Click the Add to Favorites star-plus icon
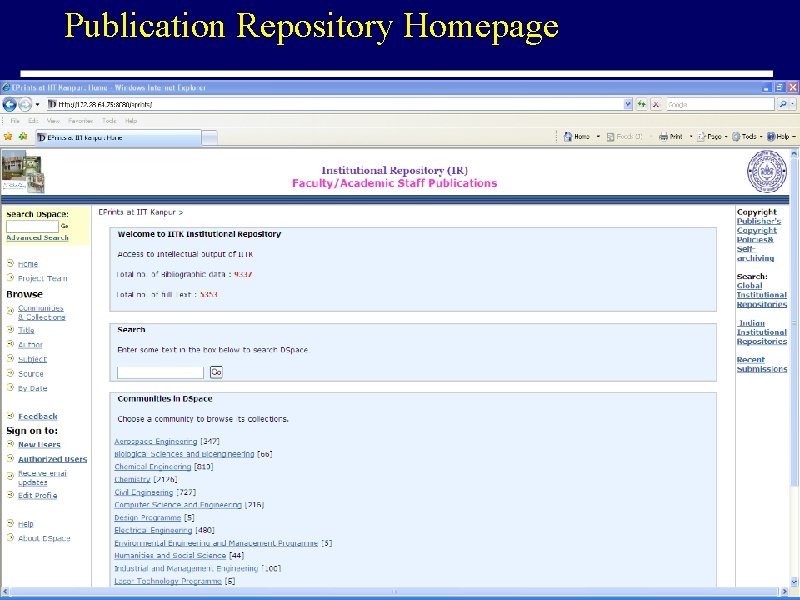 [23, 137]
